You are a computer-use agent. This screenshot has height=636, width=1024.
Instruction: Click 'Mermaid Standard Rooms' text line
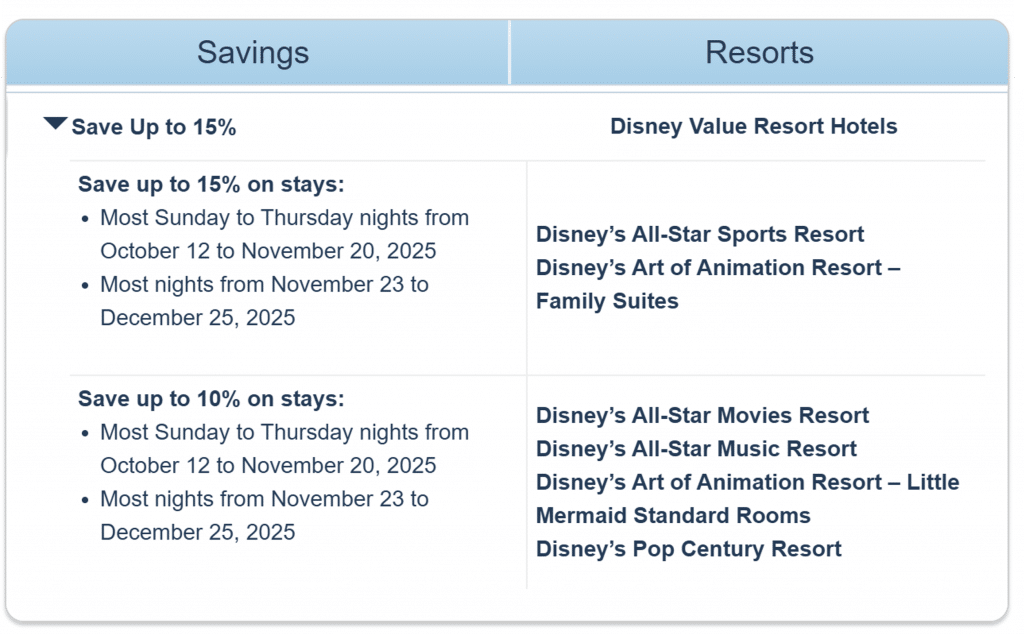click(673, 515)
